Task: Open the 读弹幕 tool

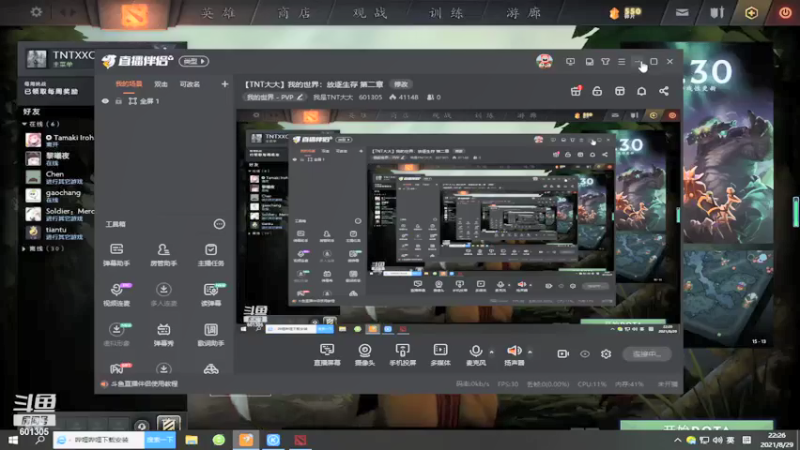Action: (x=211, y=294)
